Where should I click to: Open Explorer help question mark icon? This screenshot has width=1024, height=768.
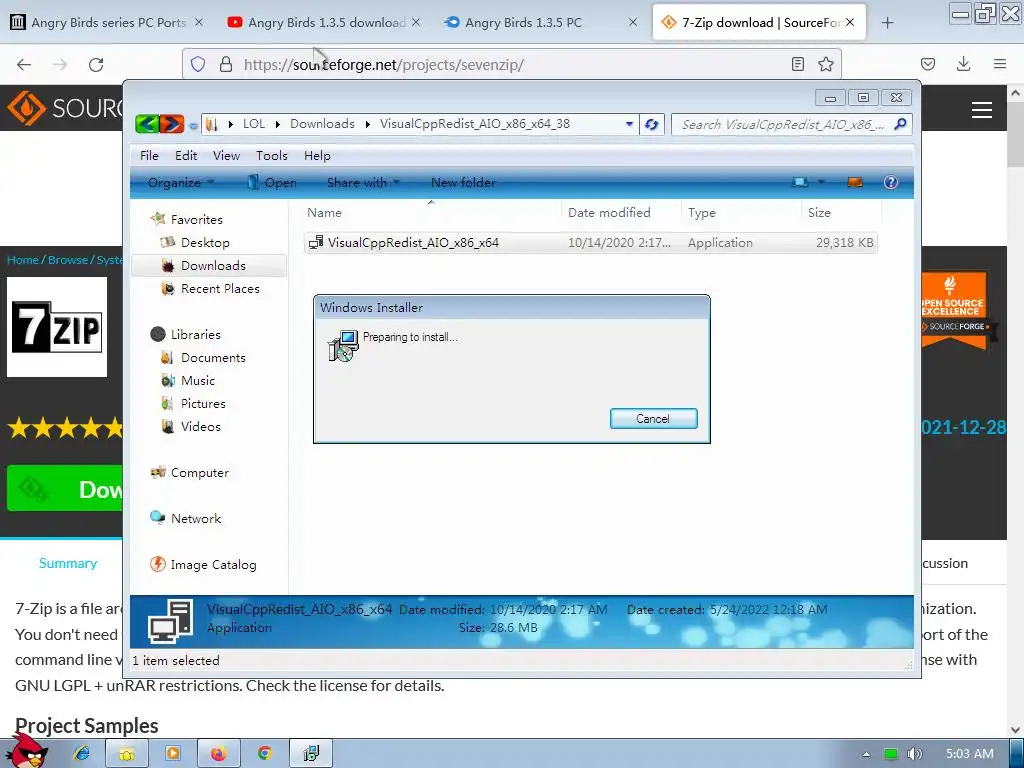tap(891, 182)
